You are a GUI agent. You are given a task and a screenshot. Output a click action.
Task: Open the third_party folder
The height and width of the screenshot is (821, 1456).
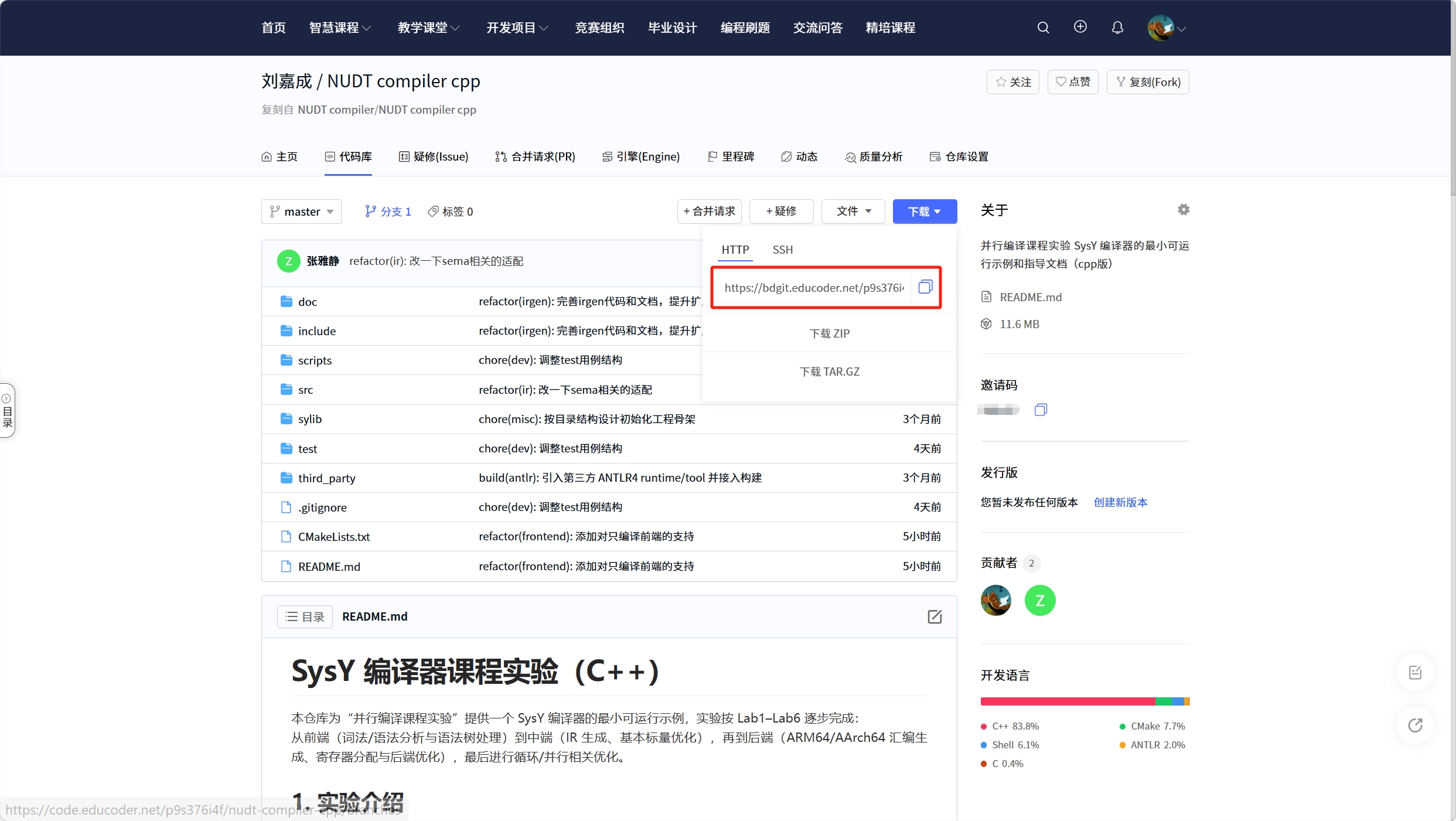coord(326,478)
